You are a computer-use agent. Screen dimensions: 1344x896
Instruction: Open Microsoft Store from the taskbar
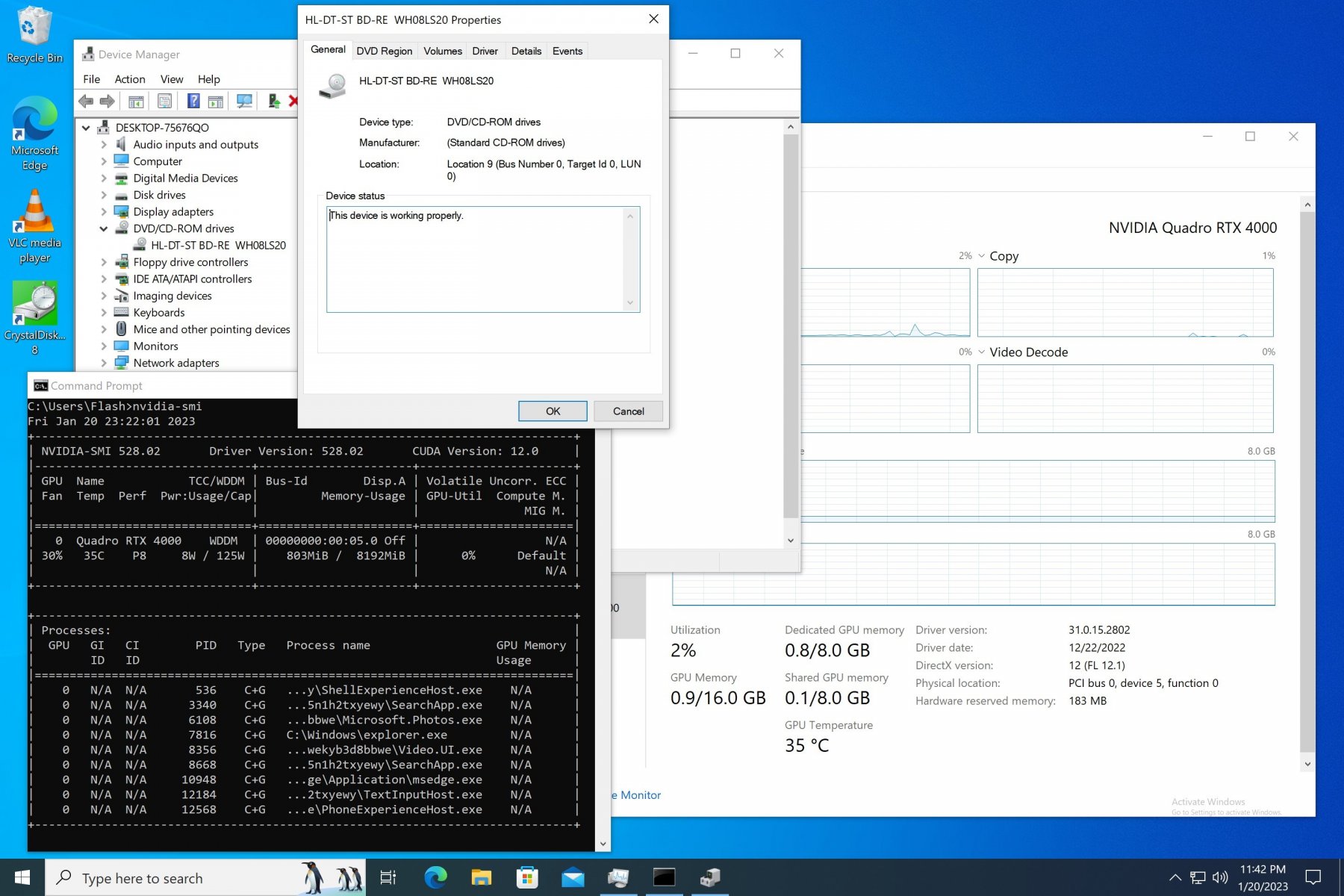click(527, 878)
